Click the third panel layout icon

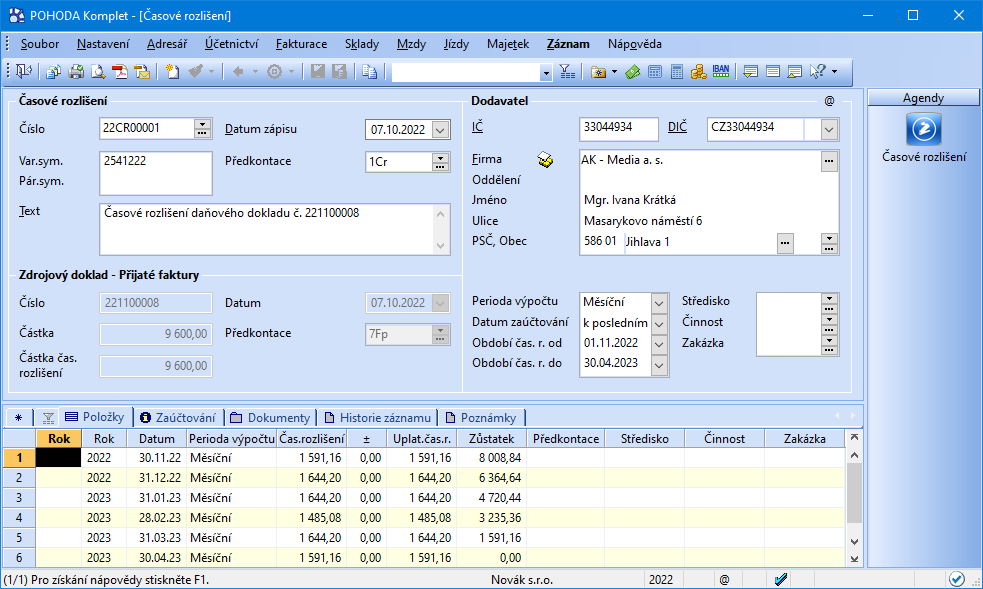click(x=794, y=72)
